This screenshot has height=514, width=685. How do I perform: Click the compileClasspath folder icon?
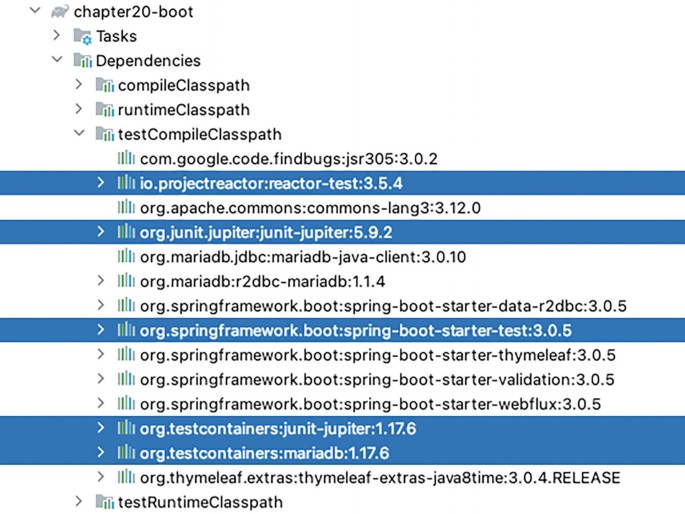pos(105,86)
